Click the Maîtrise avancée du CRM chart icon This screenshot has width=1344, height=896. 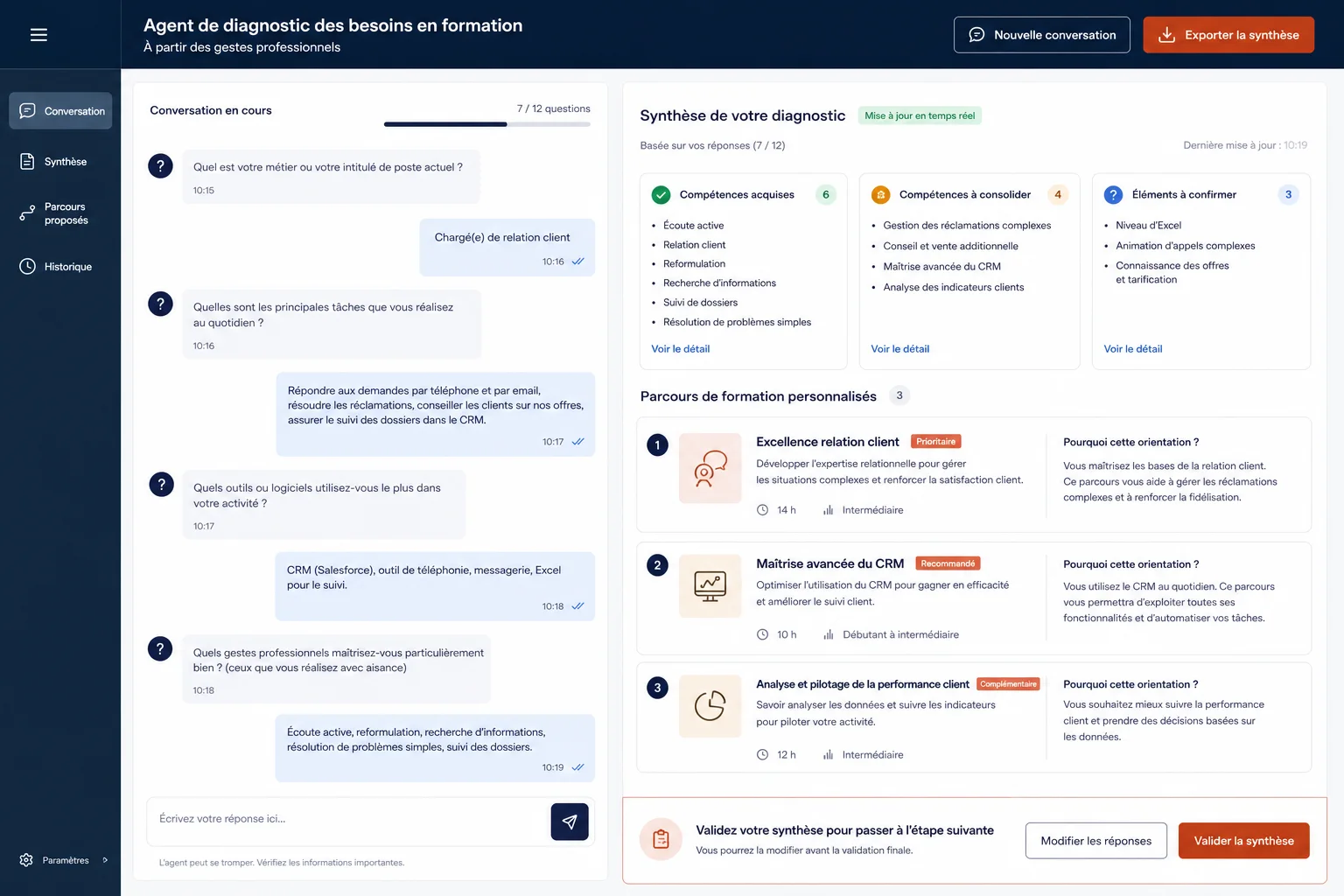pyautogui.click(x=710, y=586)
